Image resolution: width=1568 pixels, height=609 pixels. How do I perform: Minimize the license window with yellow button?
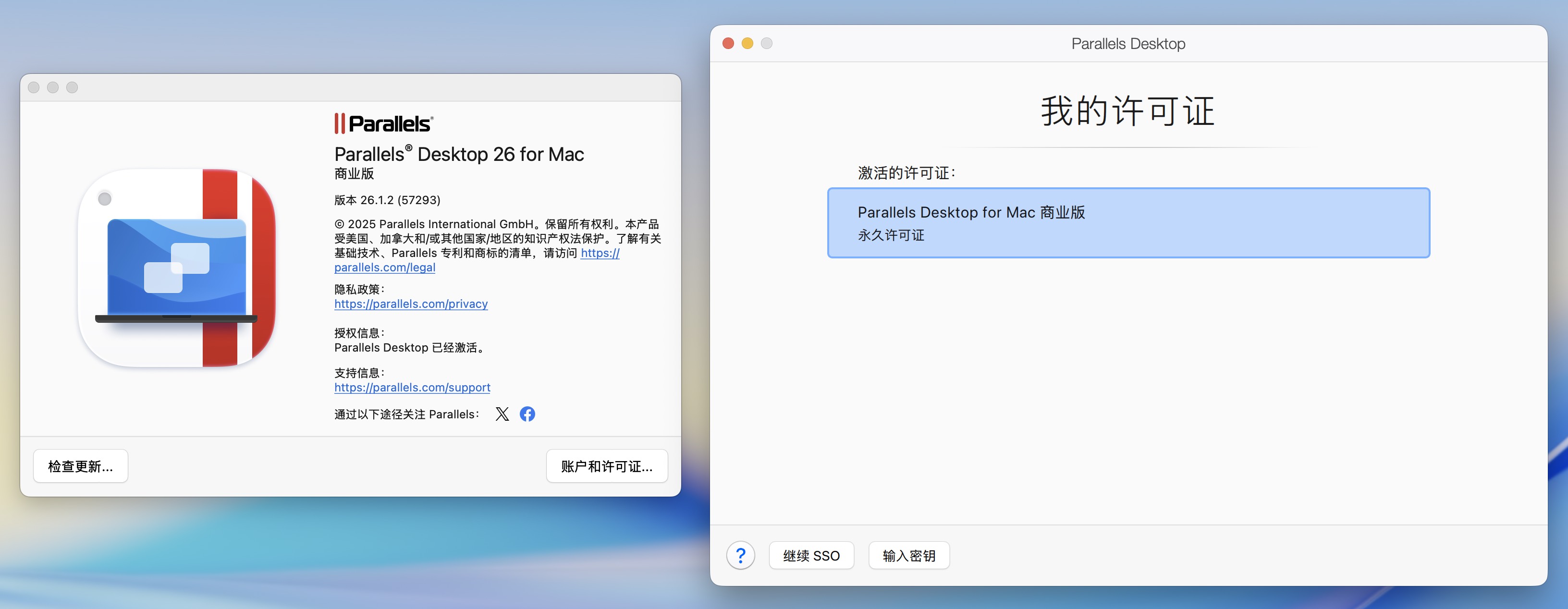(x=747, y=43)
